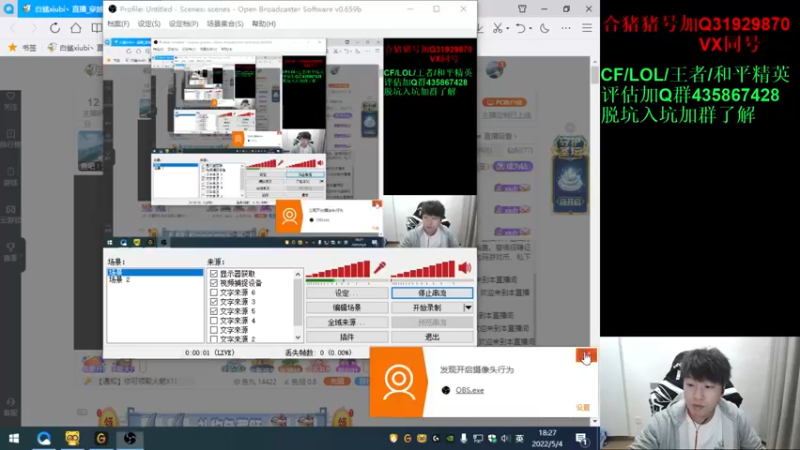Click the 插件 button
The height and width of the screenshot is (450, 800).
[347, 337]
